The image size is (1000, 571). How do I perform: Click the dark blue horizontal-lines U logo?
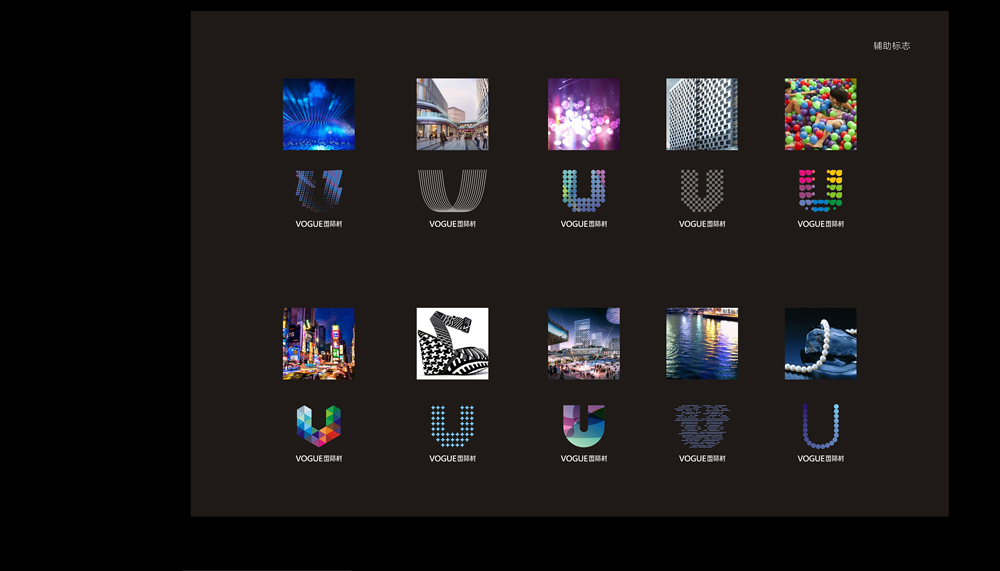tap(702, 425)
